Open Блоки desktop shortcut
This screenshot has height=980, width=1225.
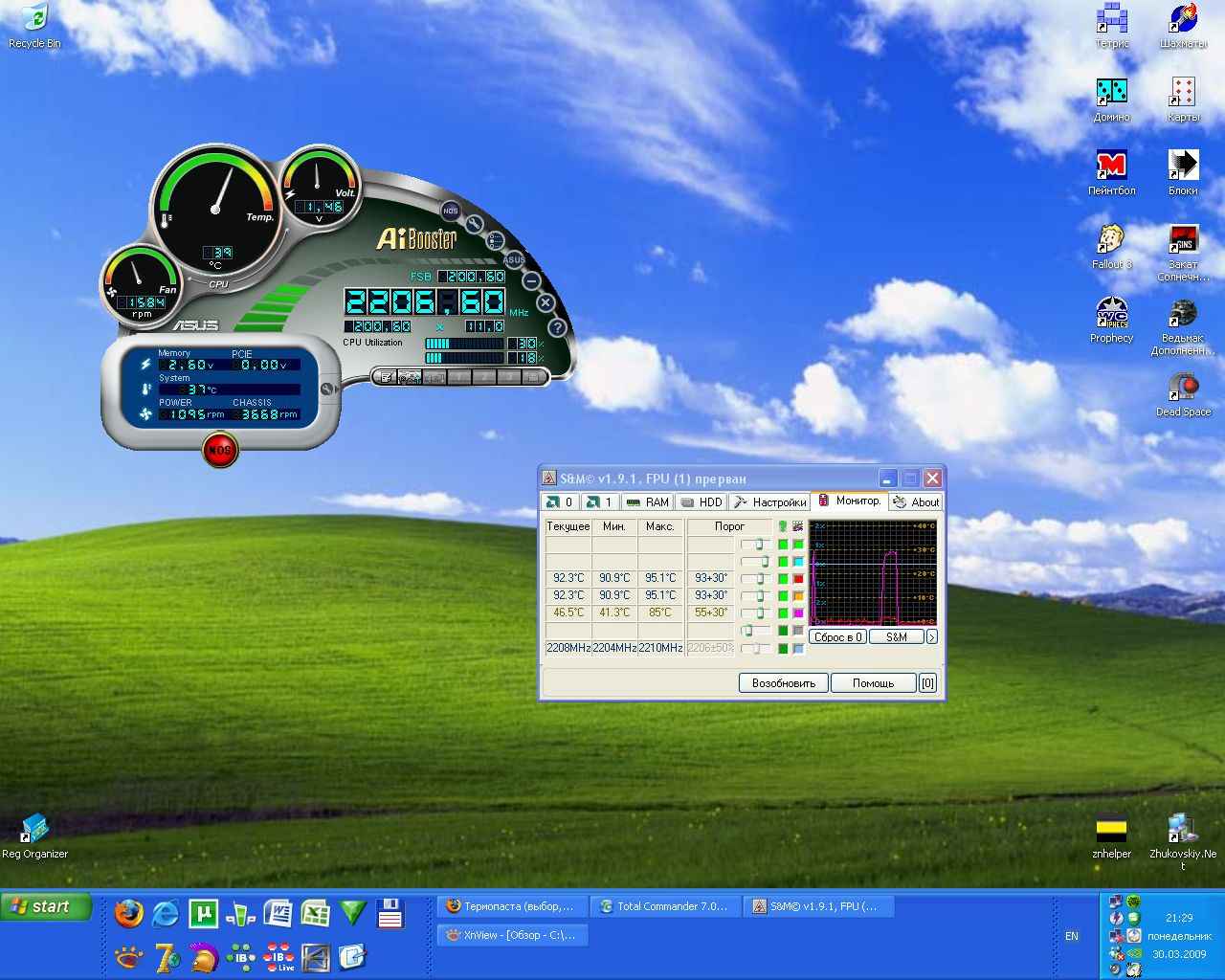click(x=1183, y=173)
